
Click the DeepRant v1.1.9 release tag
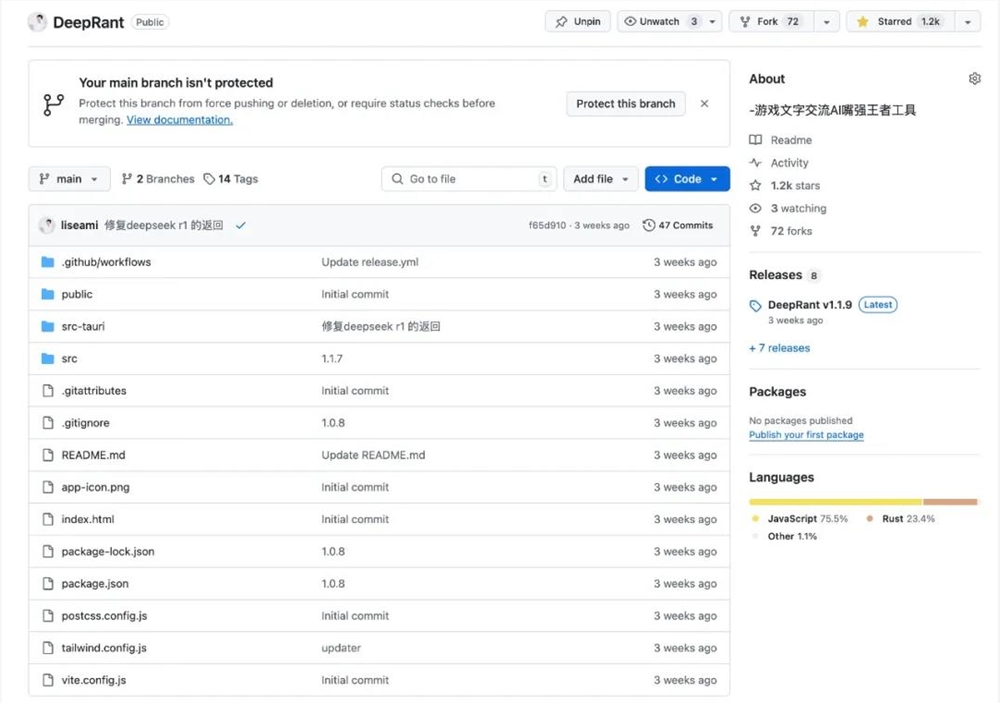click(809, 305)
